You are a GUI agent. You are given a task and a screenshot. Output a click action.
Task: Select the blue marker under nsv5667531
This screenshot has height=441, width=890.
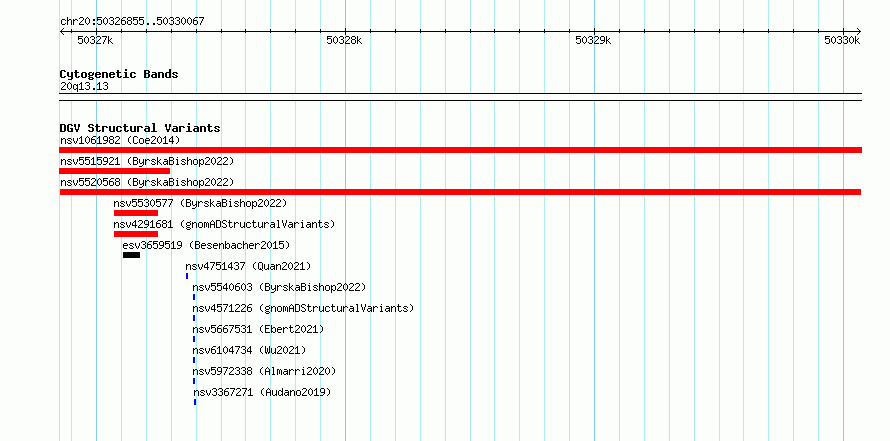coord(194,339)
